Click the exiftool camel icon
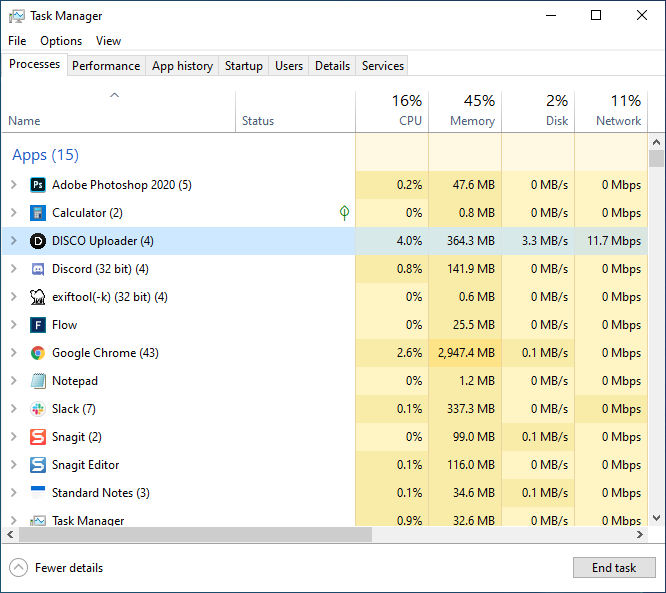Screen dimensions: 666x593 38,297
